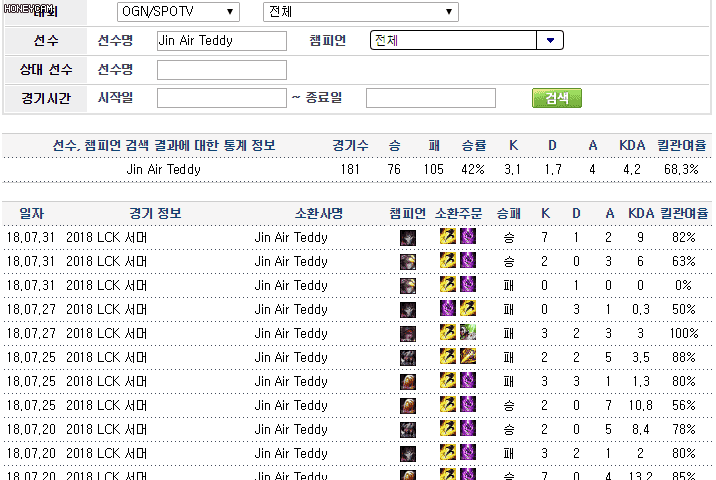Click the 승률 header in the summary table
Screen dimensions: 716x480
pyautogui.click(x=474, y=146)
